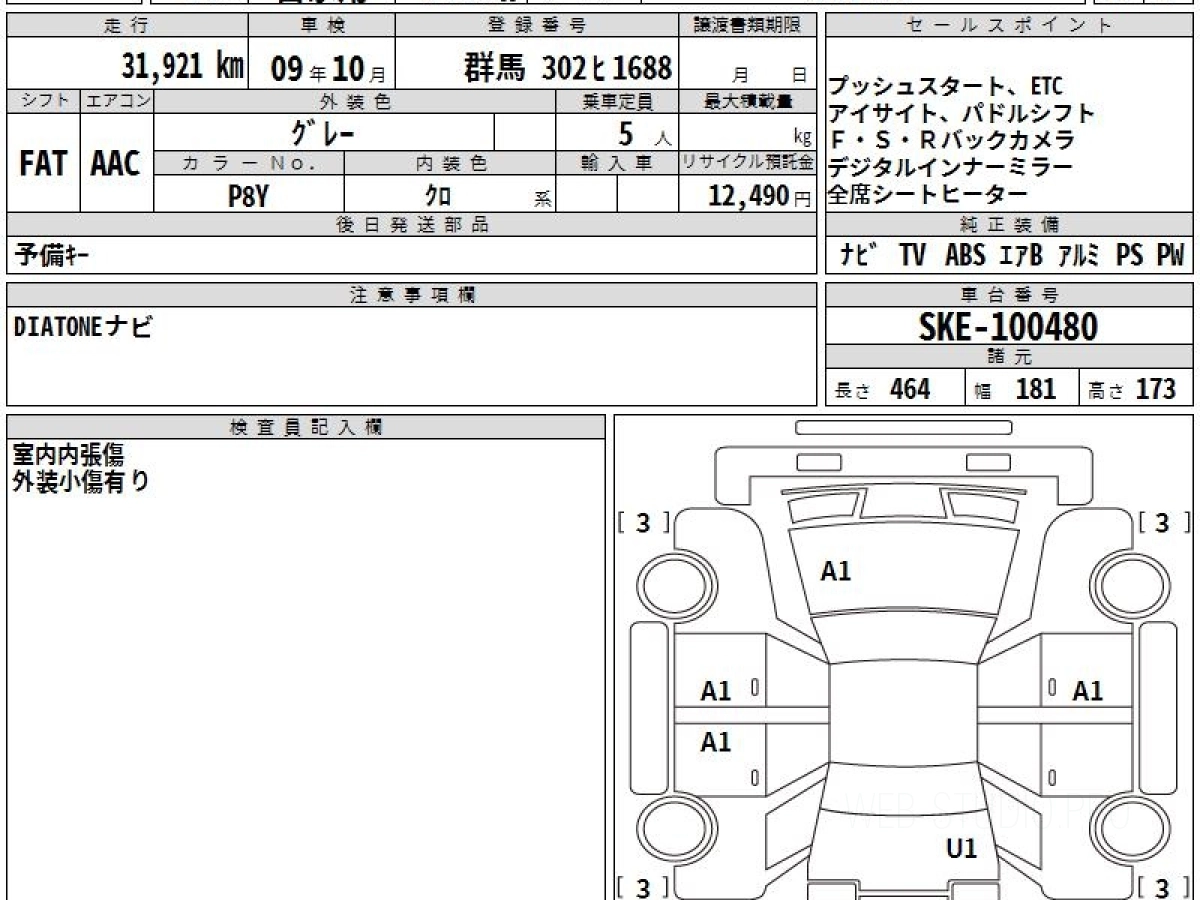Click the U1 mark on the diagram

[961, 849]
